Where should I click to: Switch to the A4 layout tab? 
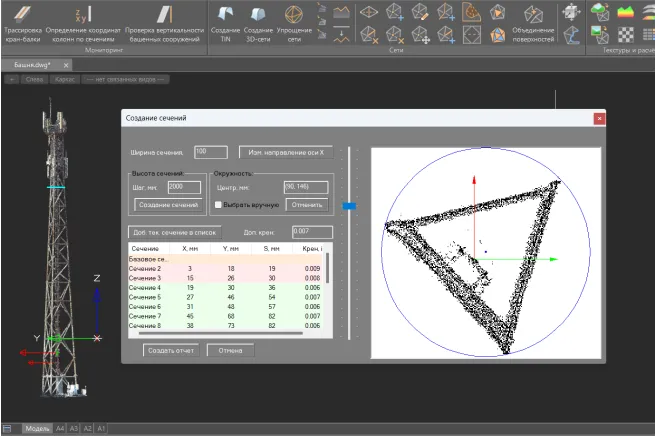pos(60,428)
